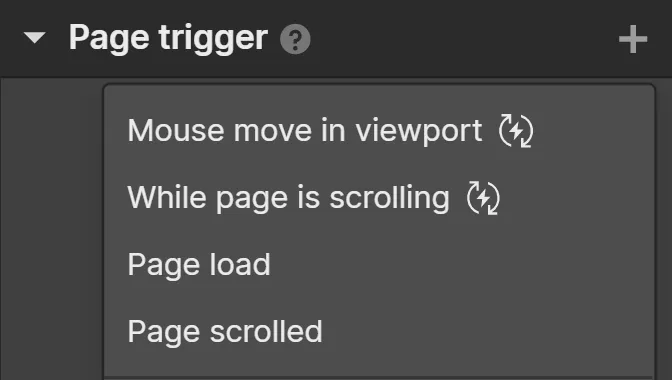Select the Page load trigger option
Screen dimensions: 672x380
click(379, 264)
